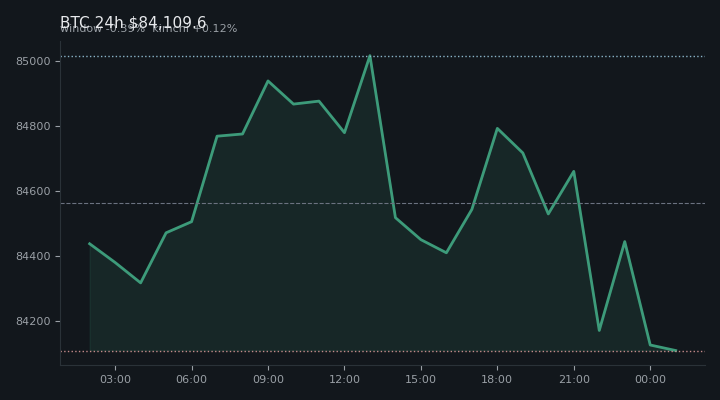Click the "06:00" time axis label
The width and height of the screenshot is (720, 400).
pos(191,379)
